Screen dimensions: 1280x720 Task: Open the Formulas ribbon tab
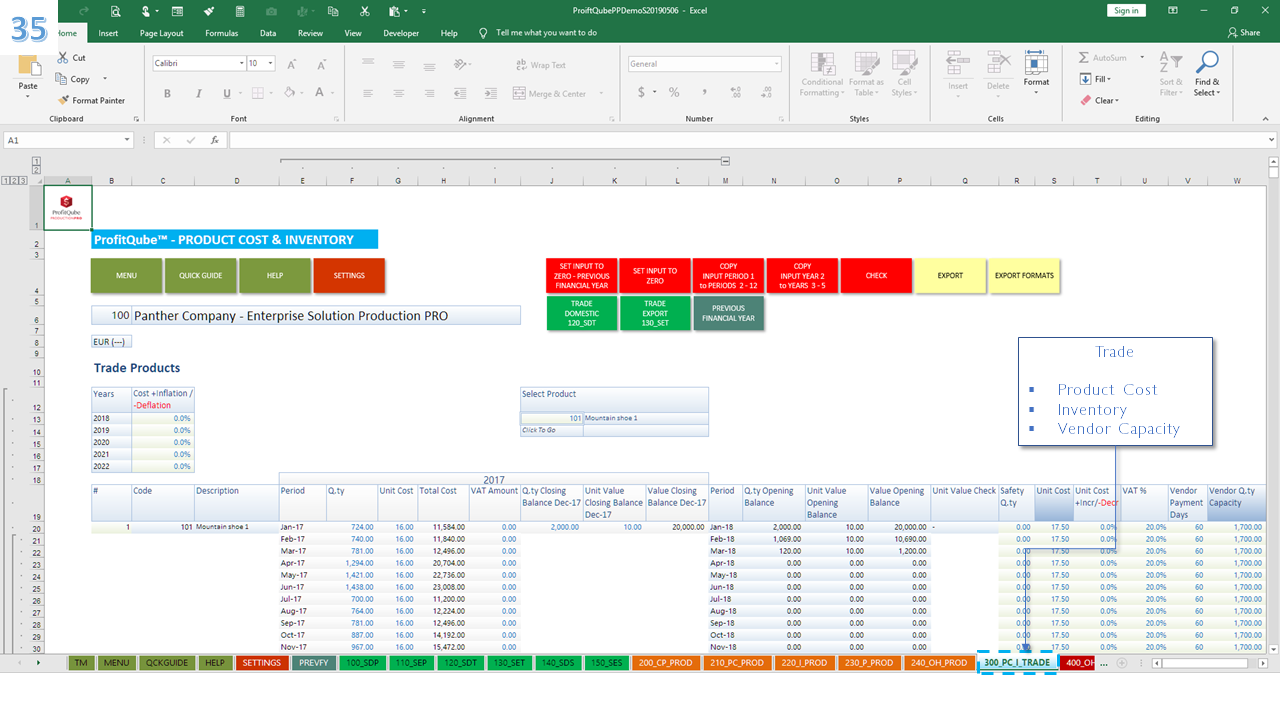point(221,33)
